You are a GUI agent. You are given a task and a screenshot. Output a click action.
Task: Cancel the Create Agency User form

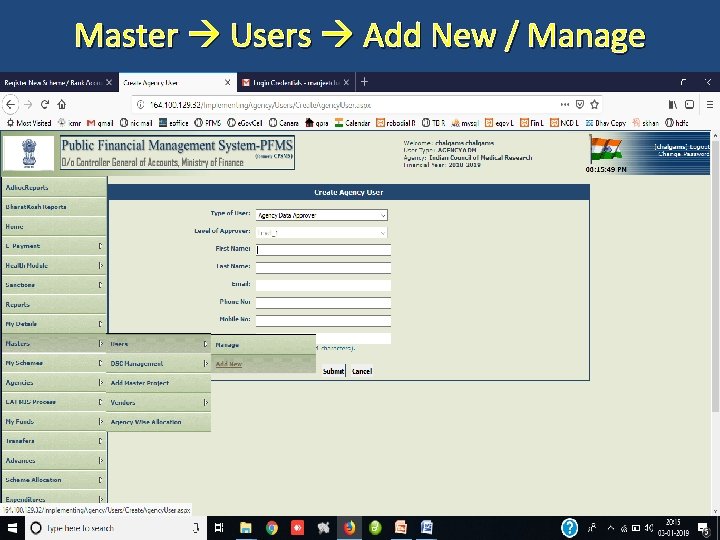point(362,371)
